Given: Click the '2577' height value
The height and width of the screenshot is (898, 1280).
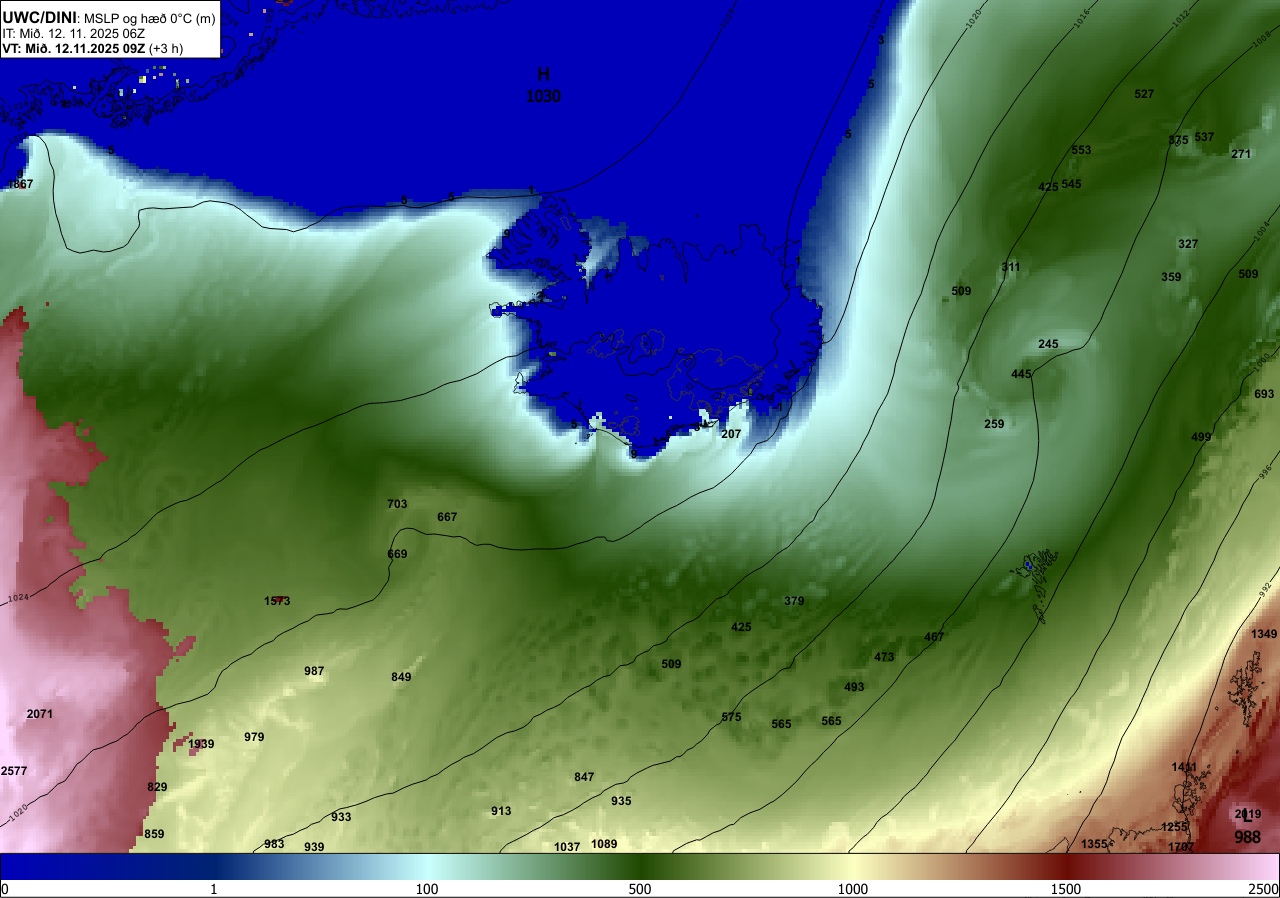Looking at the screenshot, I should (x=14, y=771).
